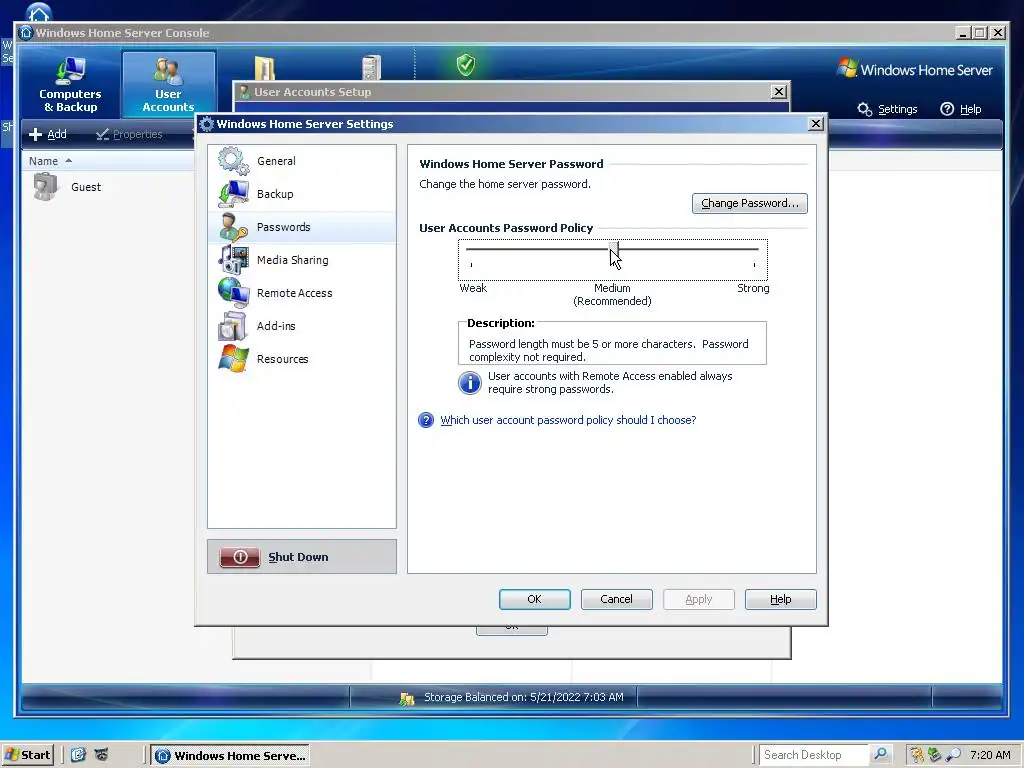Open the Computers & Backup tab
This screenshot has width=1024, height=768.
pyautogui.click(x=70, y=84)
